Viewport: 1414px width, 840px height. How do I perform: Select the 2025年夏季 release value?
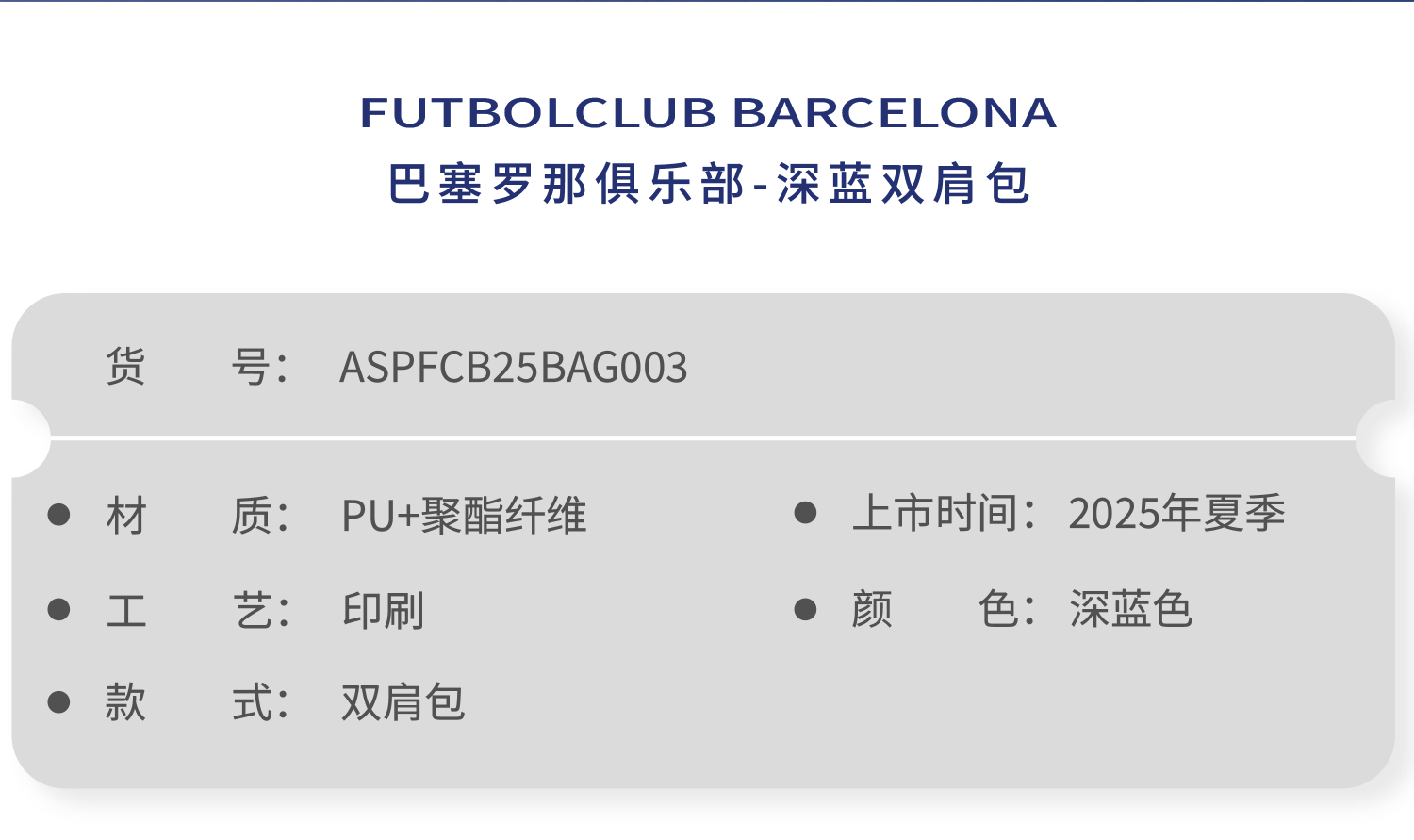click(1176, 514)
